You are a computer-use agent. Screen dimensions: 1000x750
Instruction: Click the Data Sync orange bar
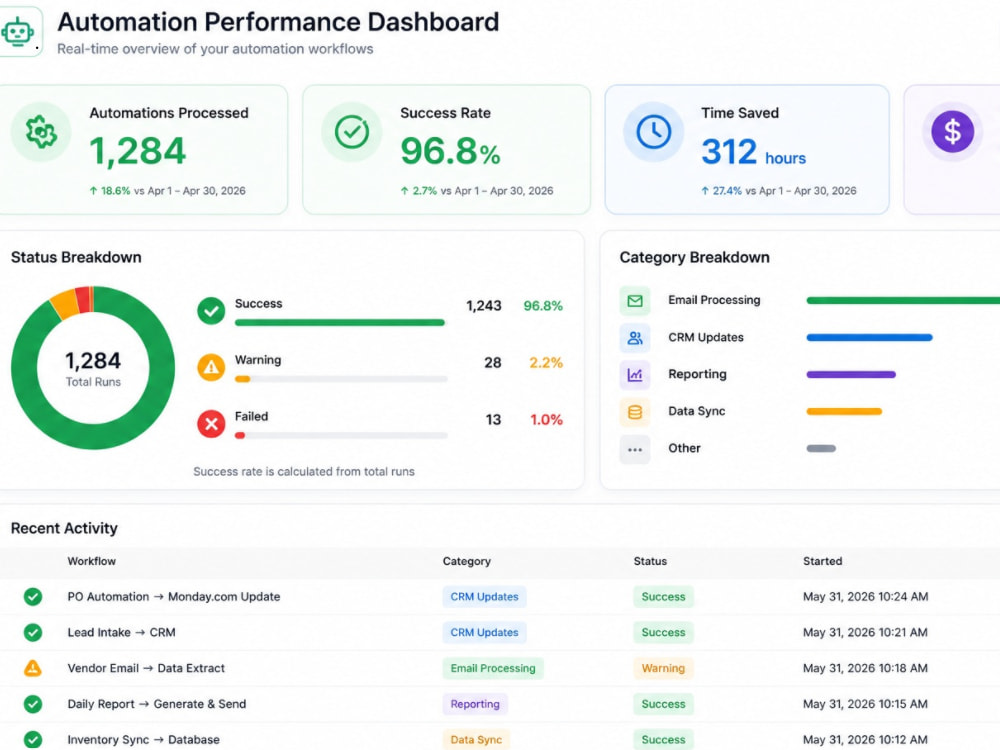pos(844,411)
